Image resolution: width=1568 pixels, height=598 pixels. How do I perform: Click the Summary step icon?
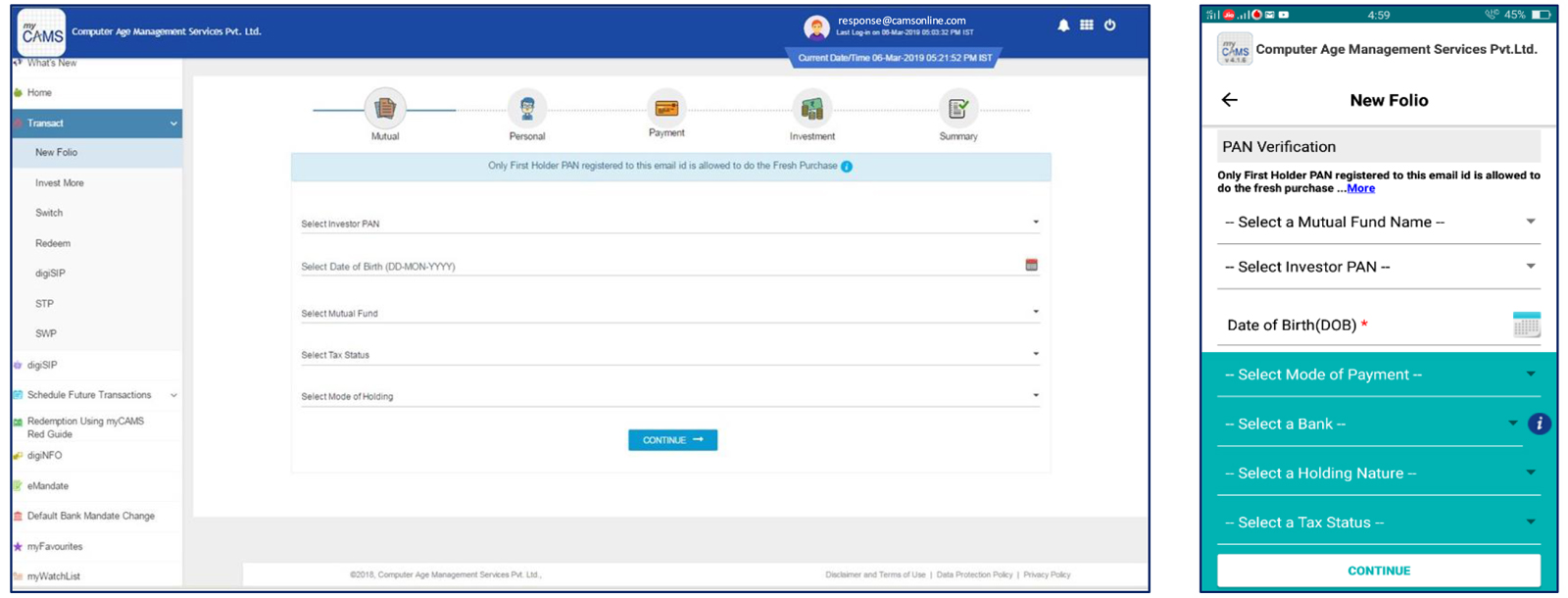957,109
